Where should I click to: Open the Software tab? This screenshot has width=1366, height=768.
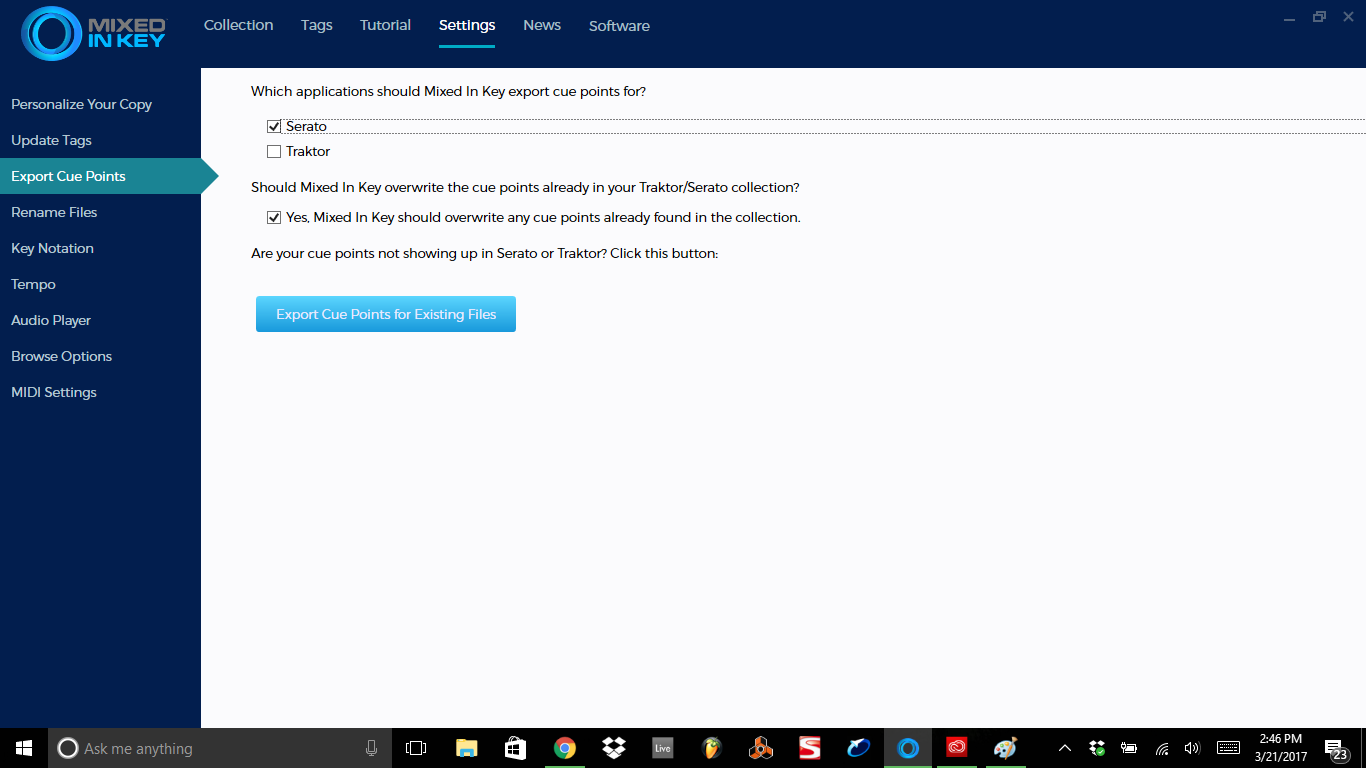tap(619, 26)
